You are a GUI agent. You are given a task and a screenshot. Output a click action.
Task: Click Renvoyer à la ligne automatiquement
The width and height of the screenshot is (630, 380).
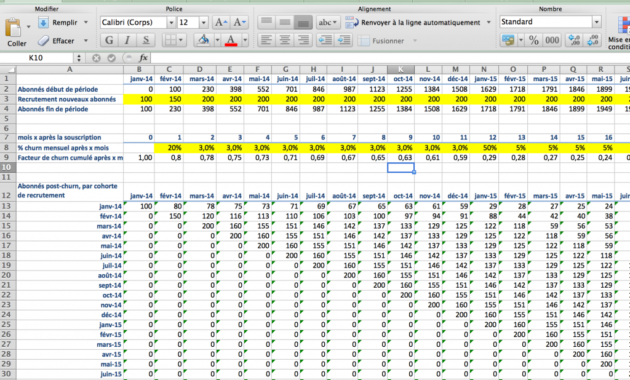pyautogui.click(x=420, y=22)
